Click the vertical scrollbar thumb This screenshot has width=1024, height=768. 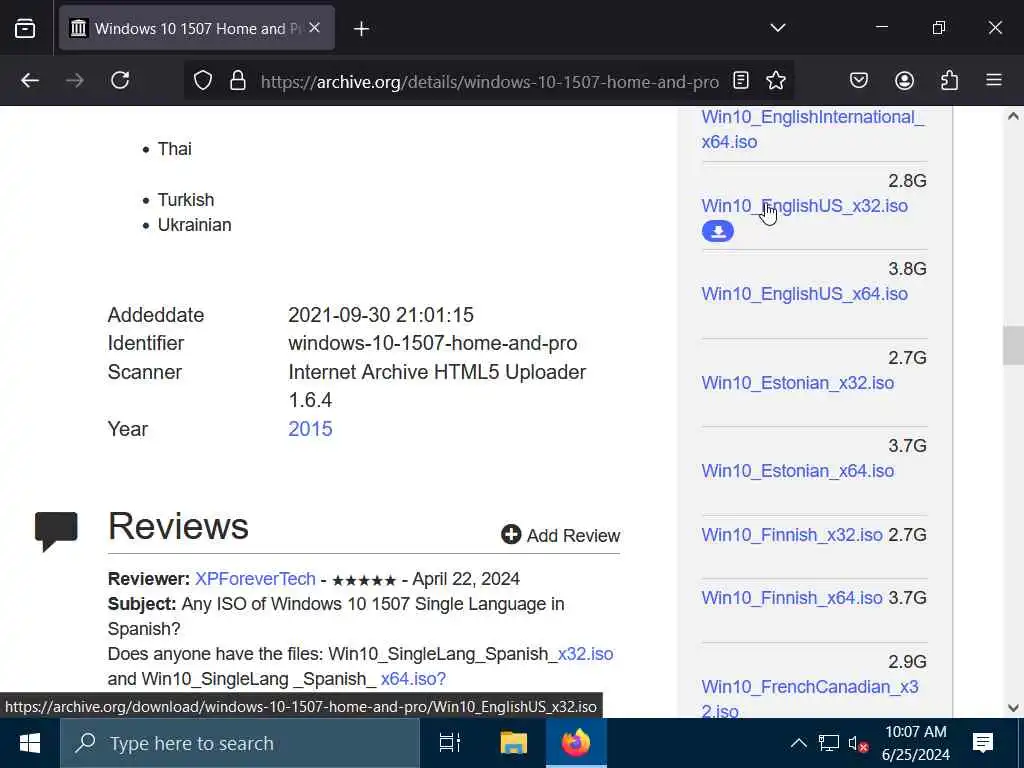click(1013, 345)
